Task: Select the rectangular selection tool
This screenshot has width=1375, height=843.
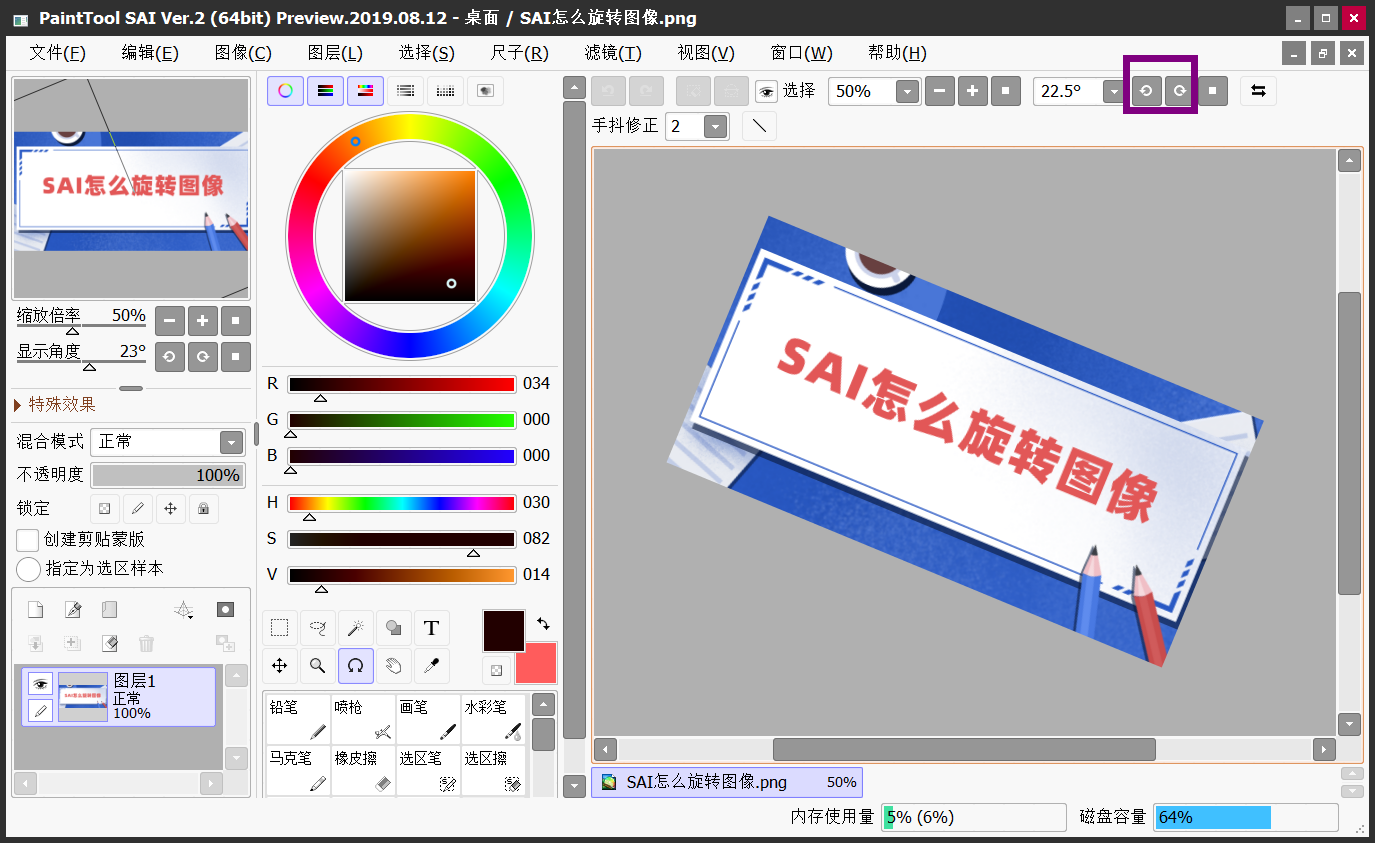Action: point(280,628)
